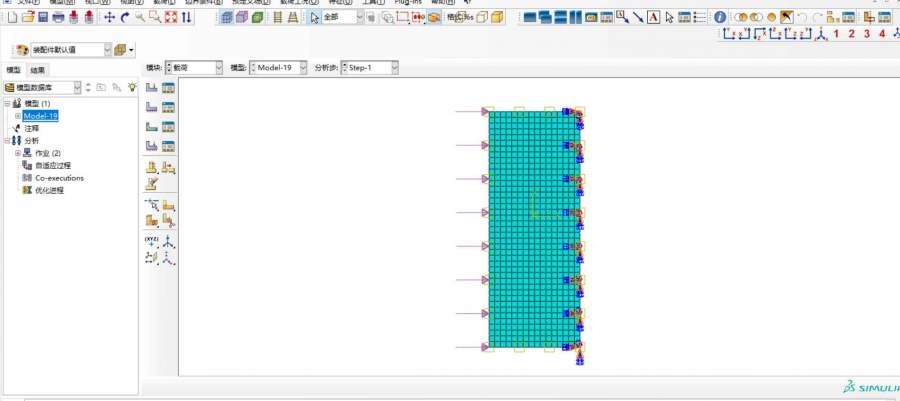Open the 模块 (Module) dropdown
This screenshot has width=900, height=401.
pos(194,67)
